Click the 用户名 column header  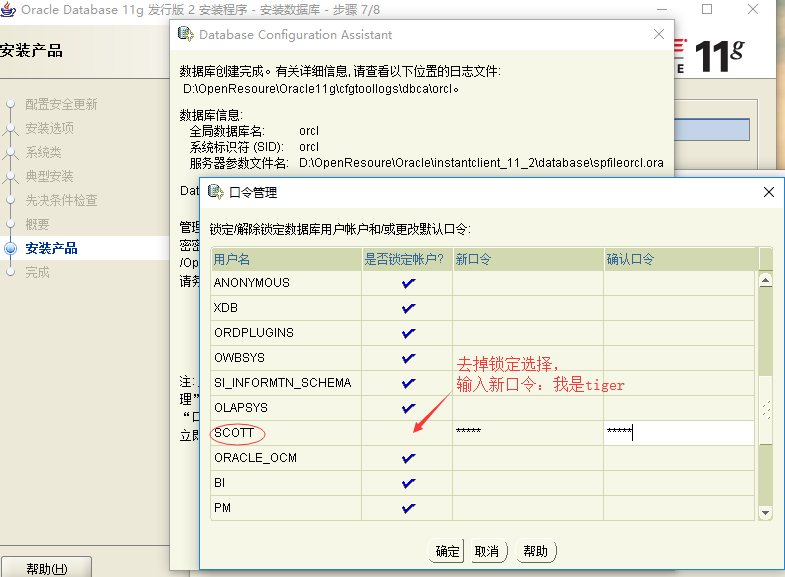286,259
